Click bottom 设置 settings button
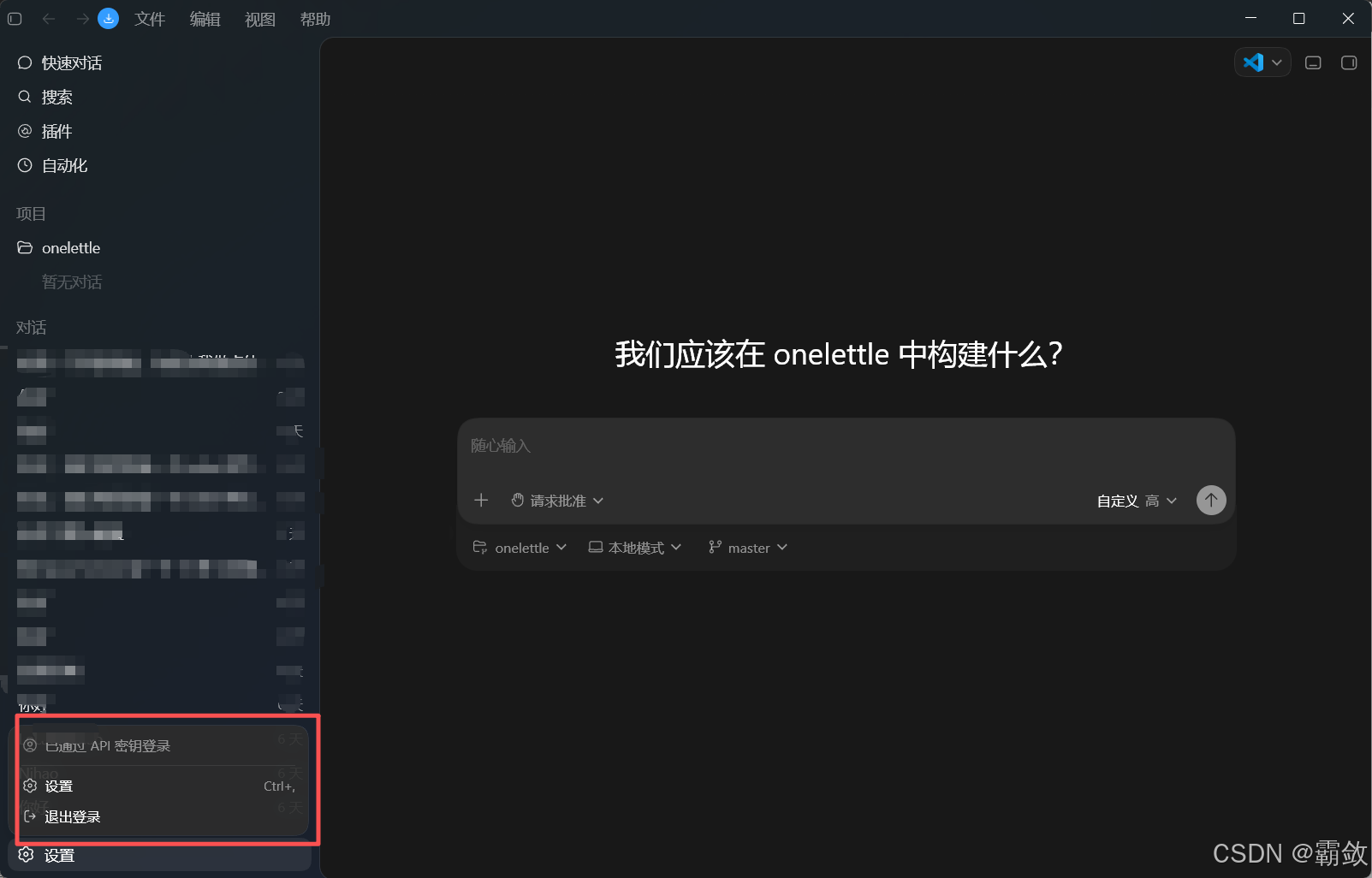The image size is (1372, 878). (159, 855)
